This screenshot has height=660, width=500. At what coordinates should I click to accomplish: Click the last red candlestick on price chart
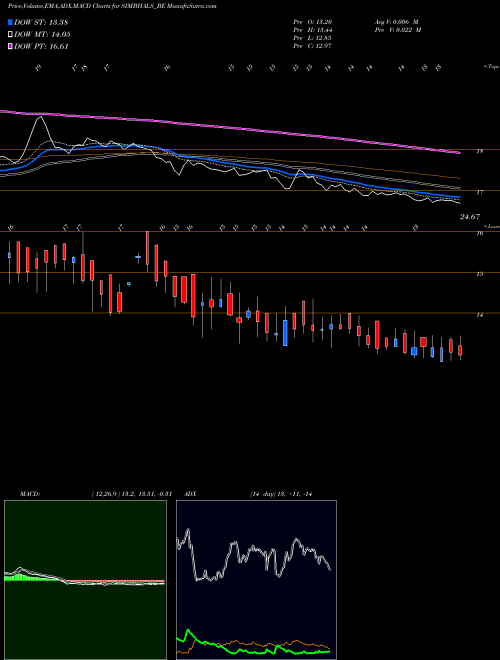tap(460, 350)
